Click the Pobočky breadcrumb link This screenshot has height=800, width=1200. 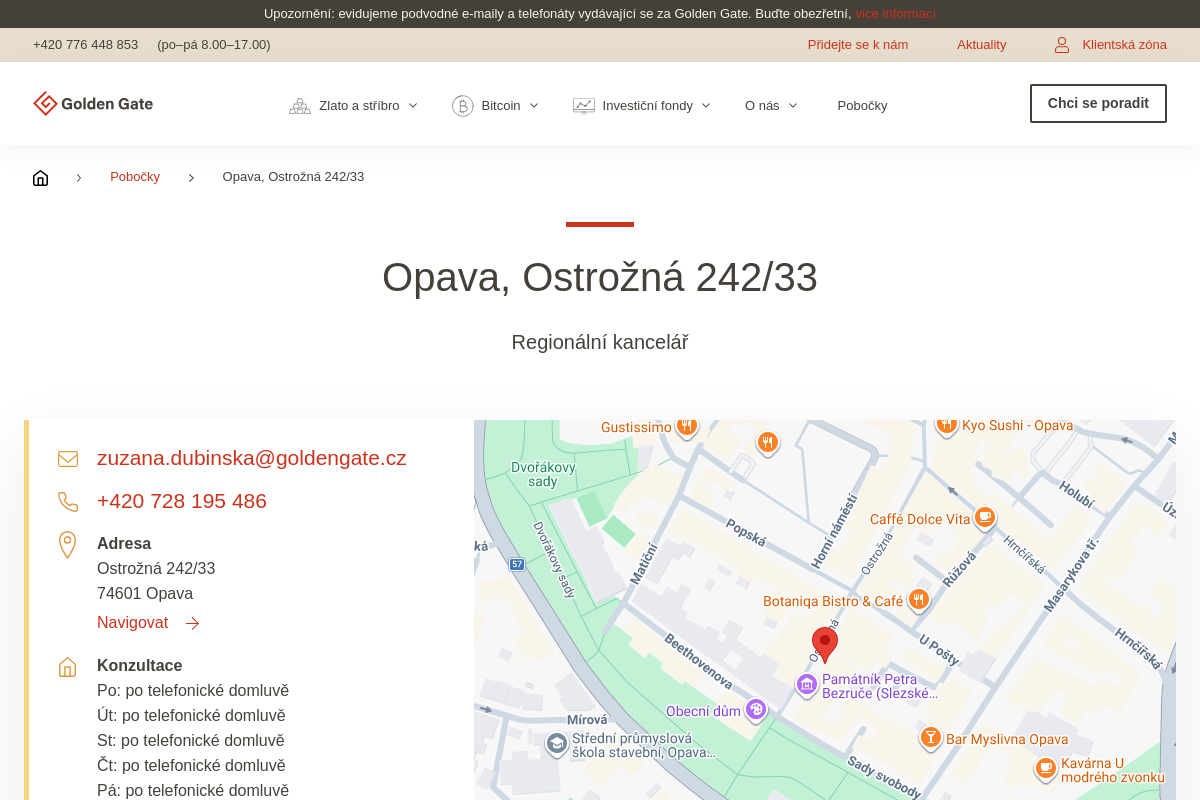135,177
